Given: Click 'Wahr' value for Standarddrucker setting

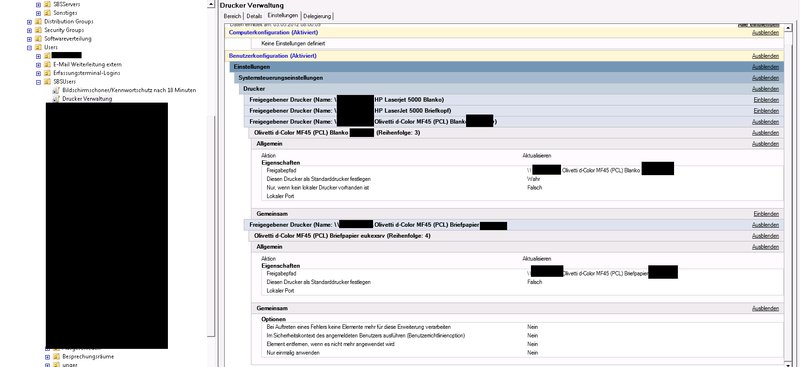Looking at the screenshot, I should 533,179.
